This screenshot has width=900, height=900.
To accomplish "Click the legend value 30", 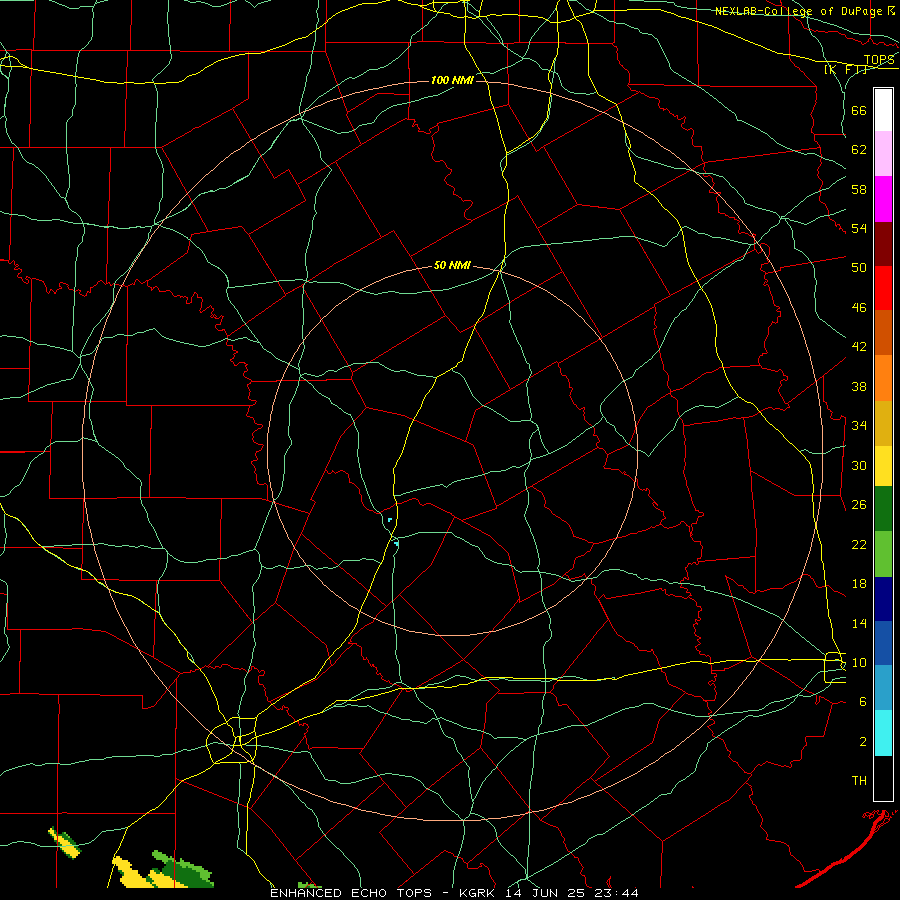I will pyautogui.click(x=859, y=465).
